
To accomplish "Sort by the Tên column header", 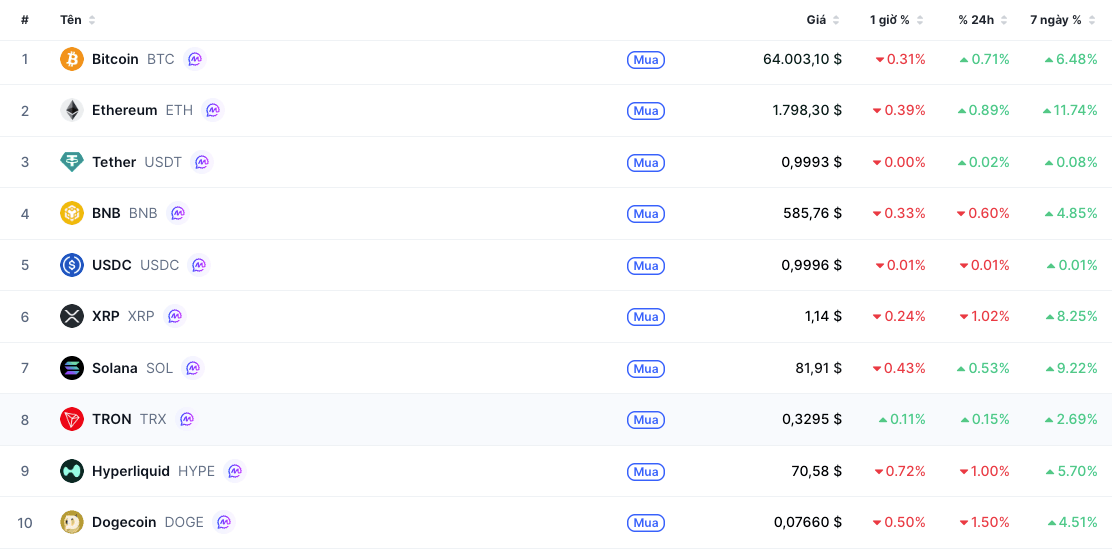I will 77,20.
